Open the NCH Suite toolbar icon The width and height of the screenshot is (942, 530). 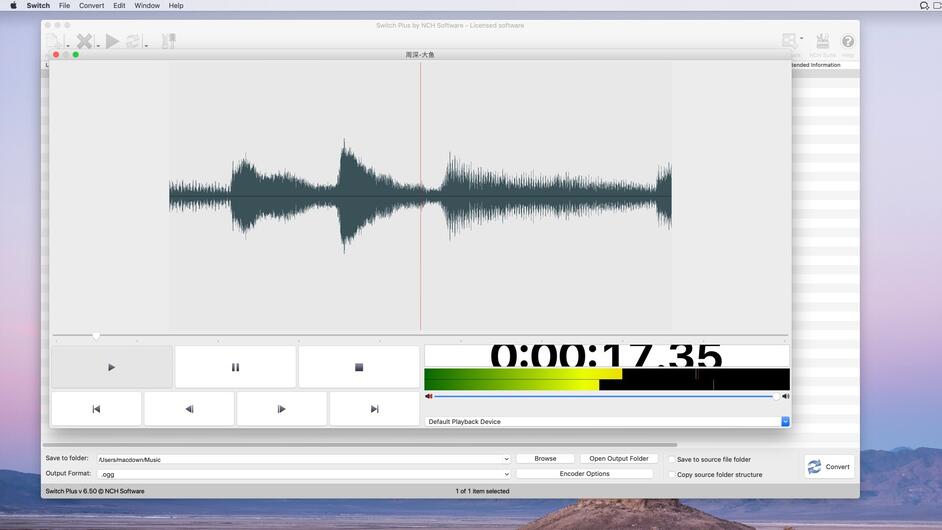(x=822, y=41)
